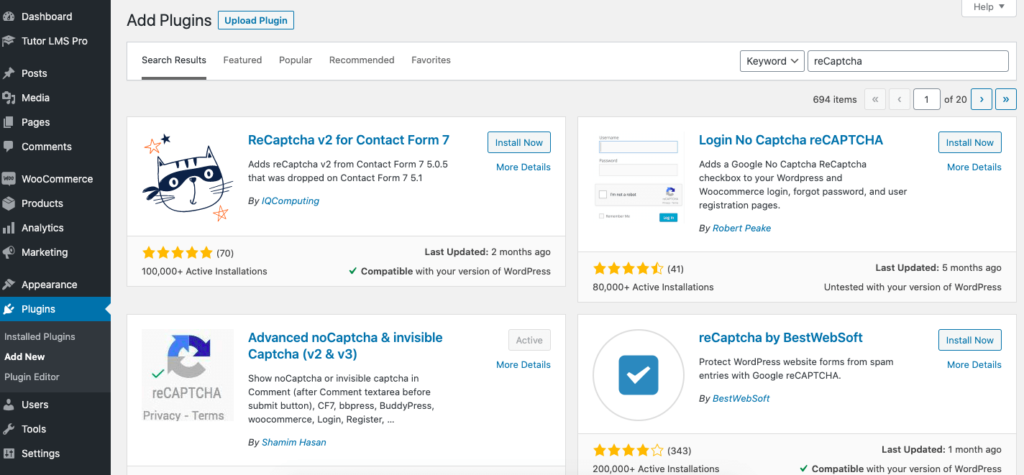This screenshot has height=475, width=1024.
Task: Open Plugin Editor submenu item
Action: (32, 377)
